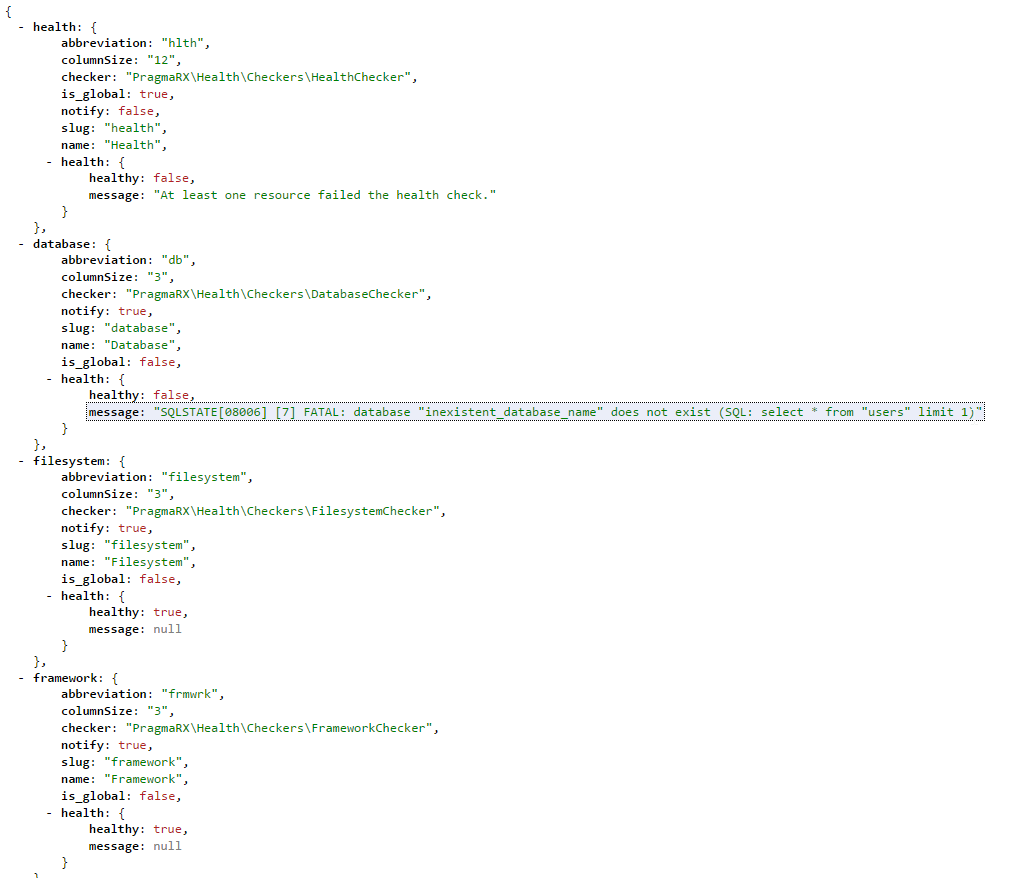The image size is (1011, 878).
Task: Click the HealthChecker checker string
Action: coord(268,77)
